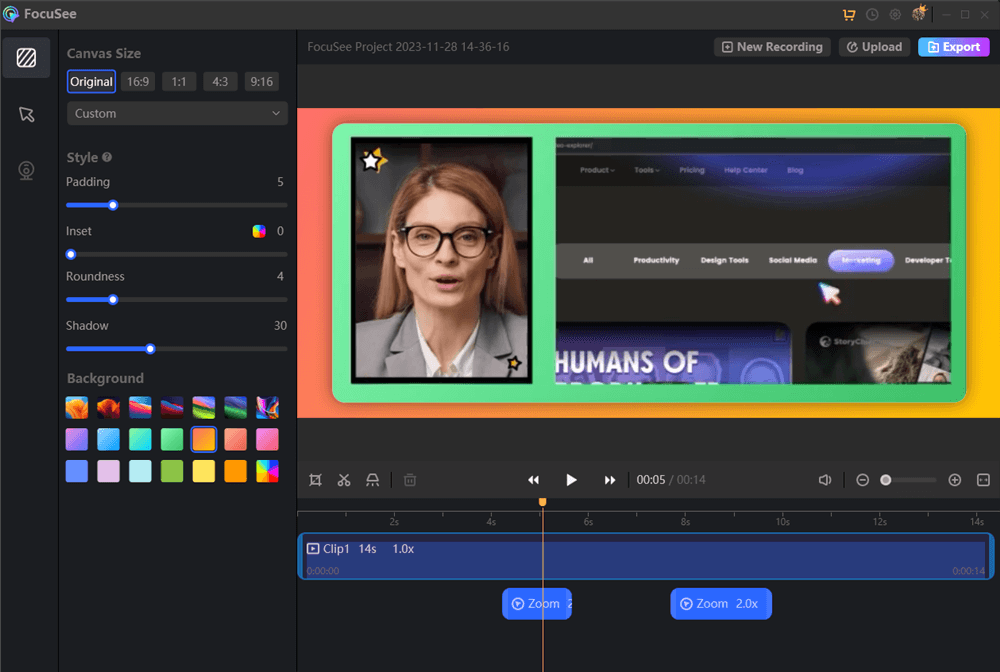Image resolution: width=1000 pixels, height=672 pixels.
Task: Select the salmon gradient background swatch
Action: (235, 439)
